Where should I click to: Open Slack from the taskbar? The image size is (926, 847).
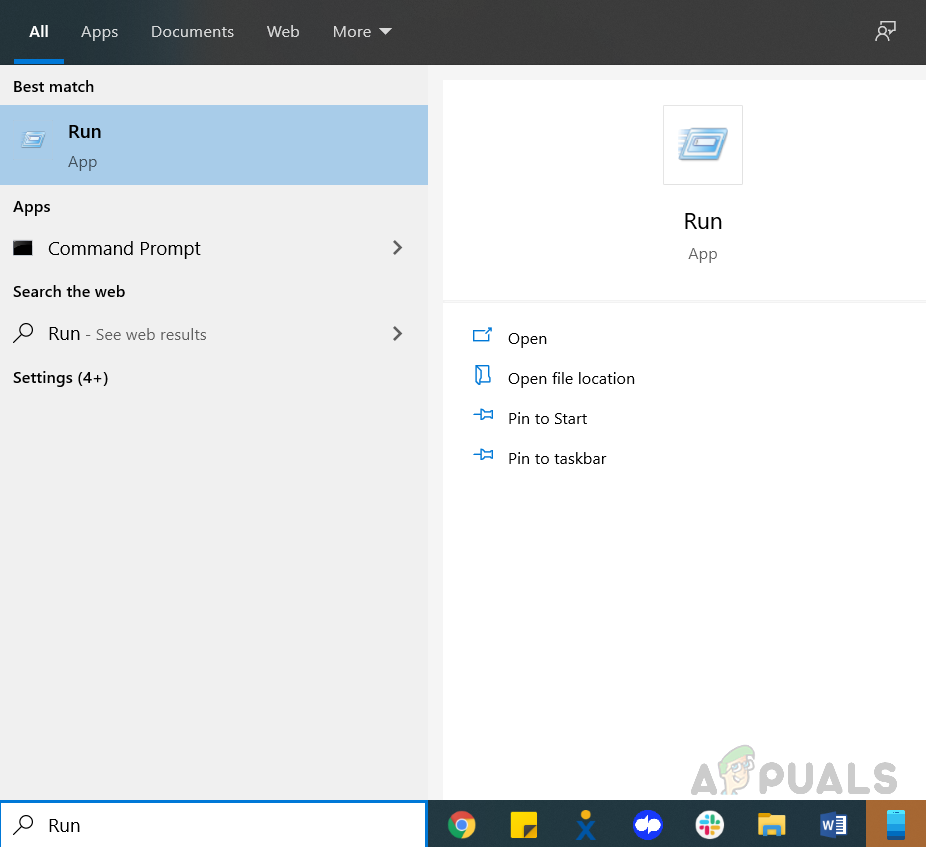point(709,825)
